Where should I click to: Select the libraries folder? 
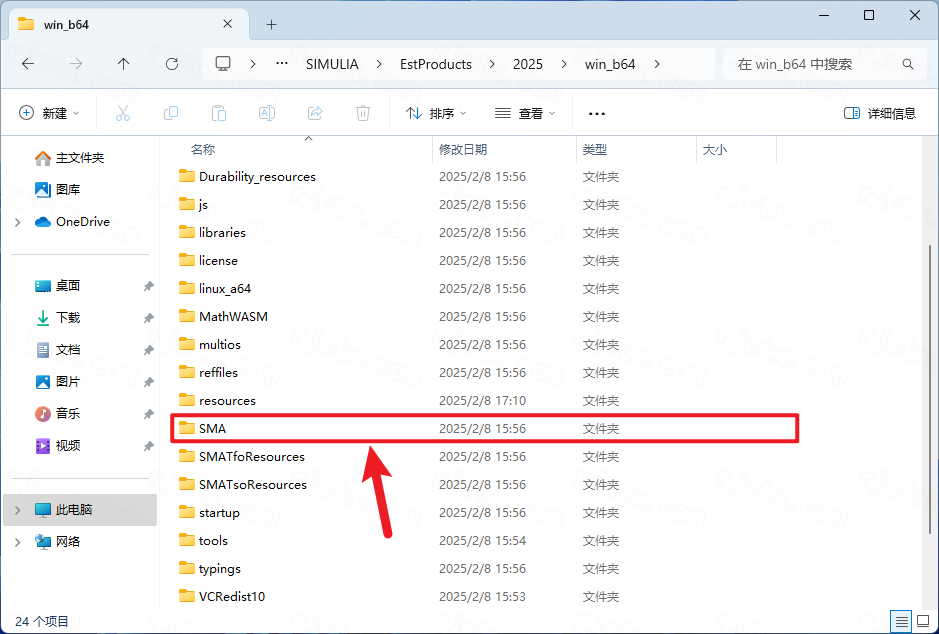213,232
